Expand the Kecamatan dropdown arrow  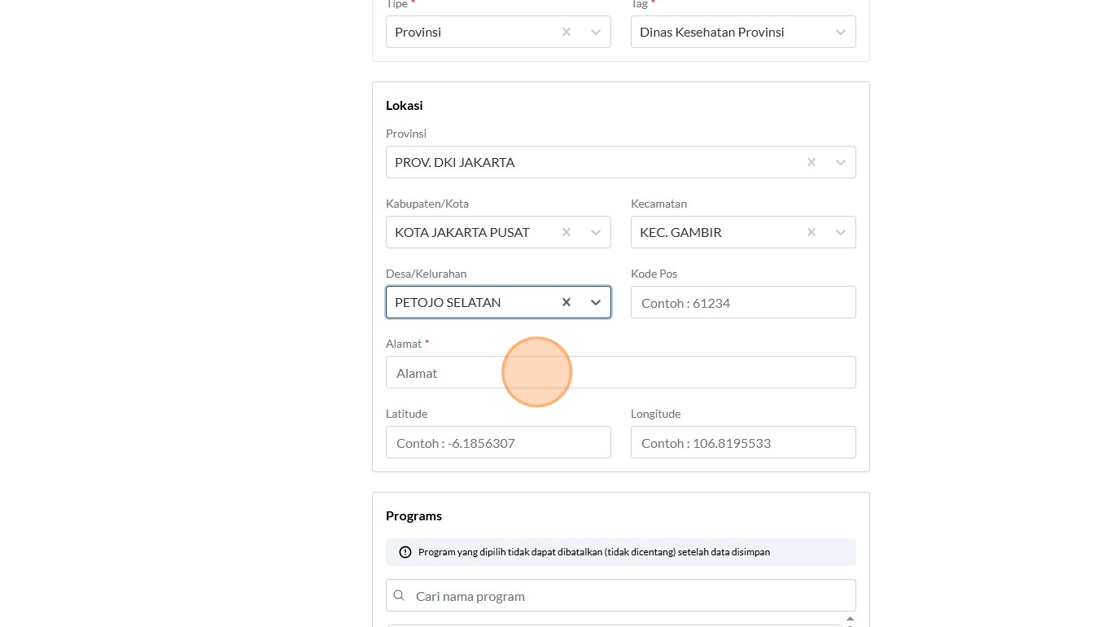point(841,232)
